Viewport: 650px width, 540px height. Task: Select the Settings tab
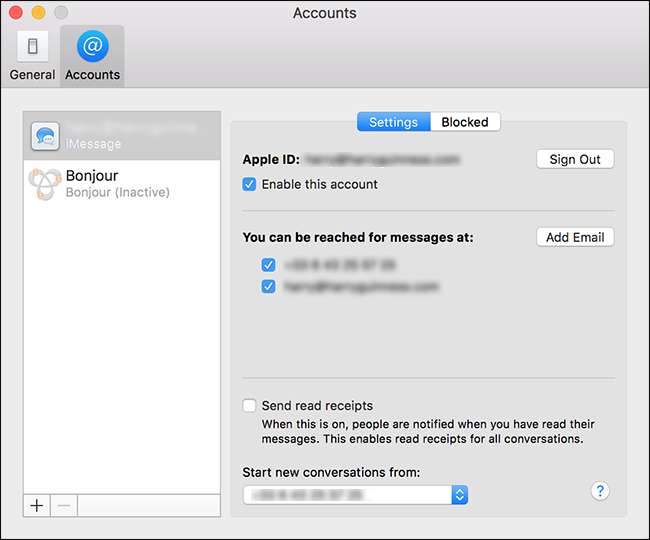393,122
